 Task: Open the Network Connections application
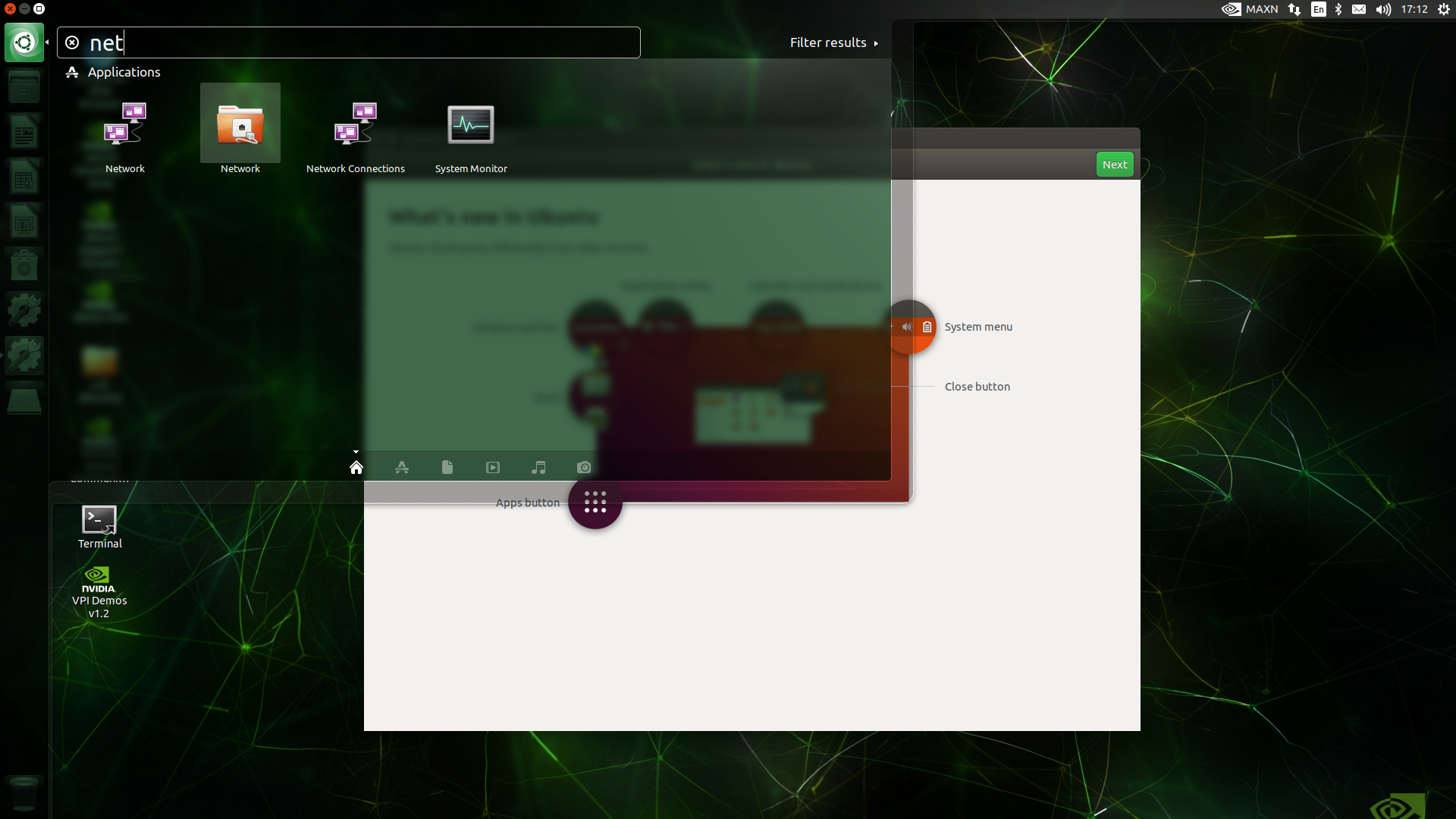point(355,135)
